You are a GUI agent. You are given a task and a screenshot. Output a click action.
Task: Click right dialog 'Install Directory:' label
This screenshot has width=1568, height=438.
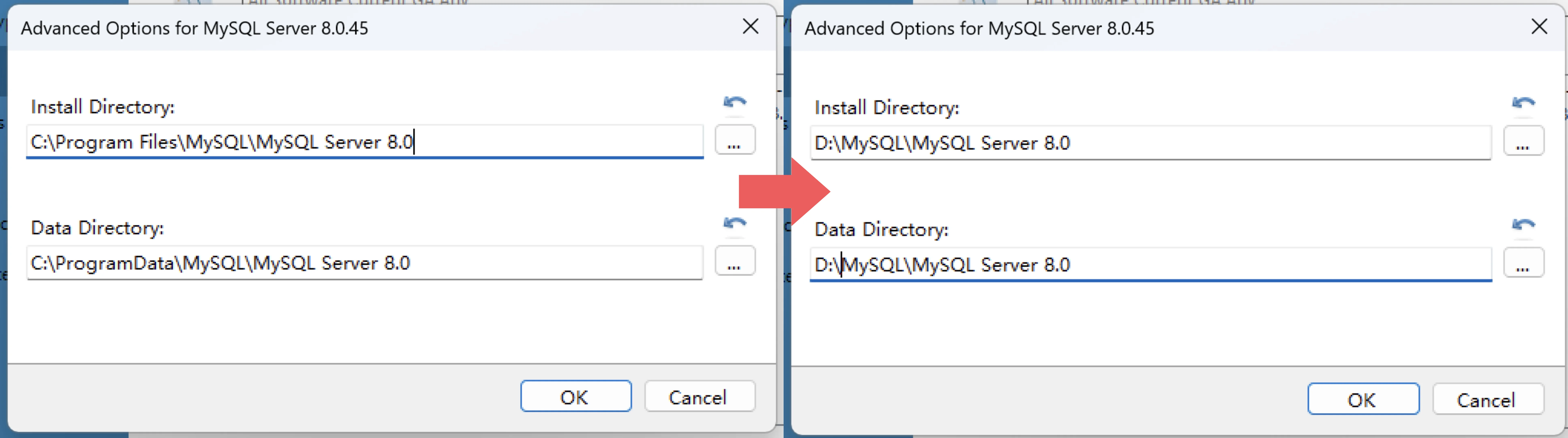(887, 108)
